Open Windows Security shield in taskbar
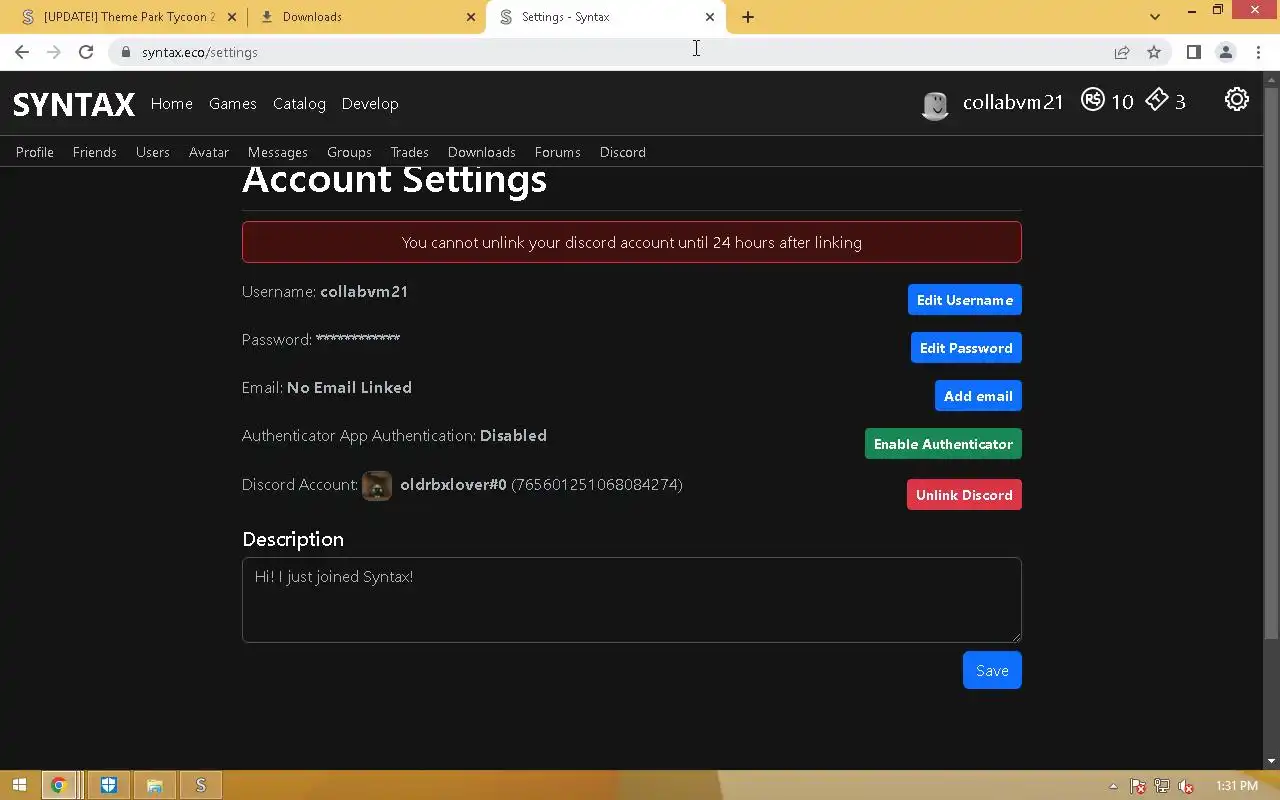This screenshot has width=1280, height=800. [x=108, y=786]
